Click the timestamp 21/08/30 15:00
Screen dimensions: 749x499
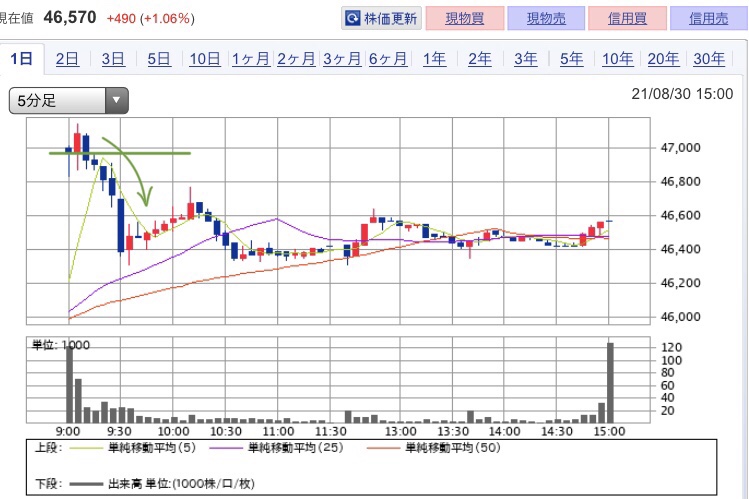click(x=682, y=94)
